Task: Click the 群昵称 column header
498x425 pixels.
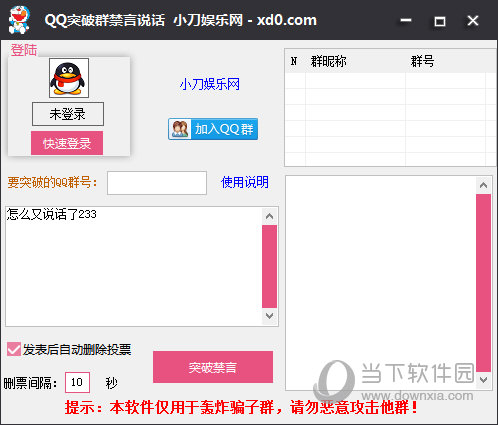Action: coord(355,61)
